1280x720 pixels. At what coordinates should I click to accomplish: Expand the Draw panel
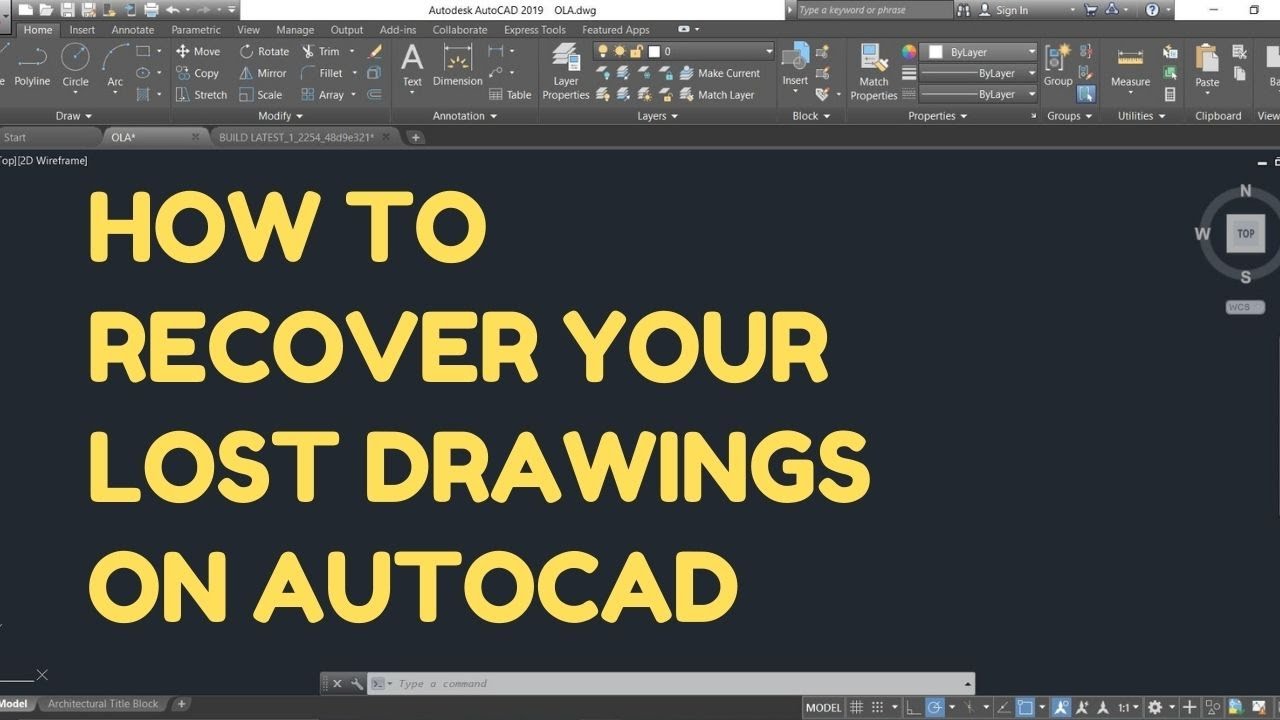point(74,116)
